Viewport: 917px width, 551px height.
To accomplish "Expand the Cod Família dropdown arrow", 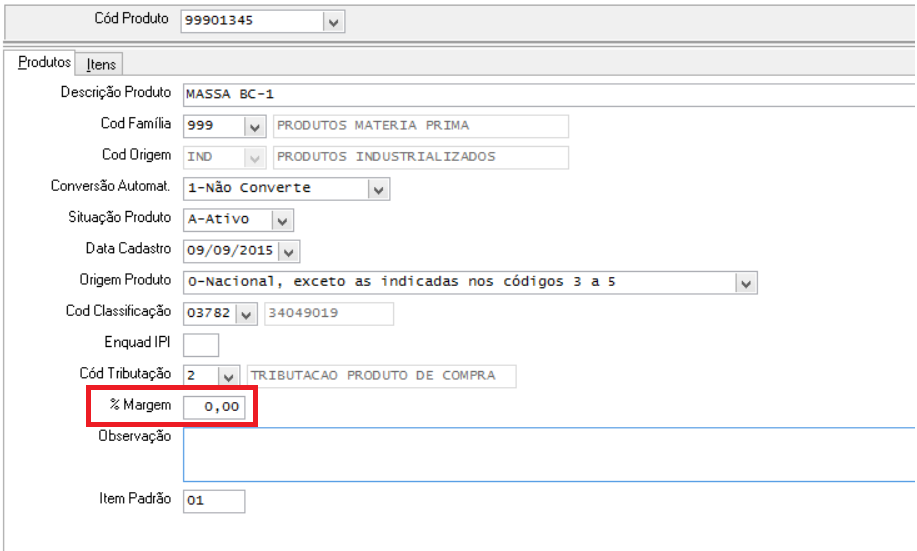I will click(x=255, y=126).
